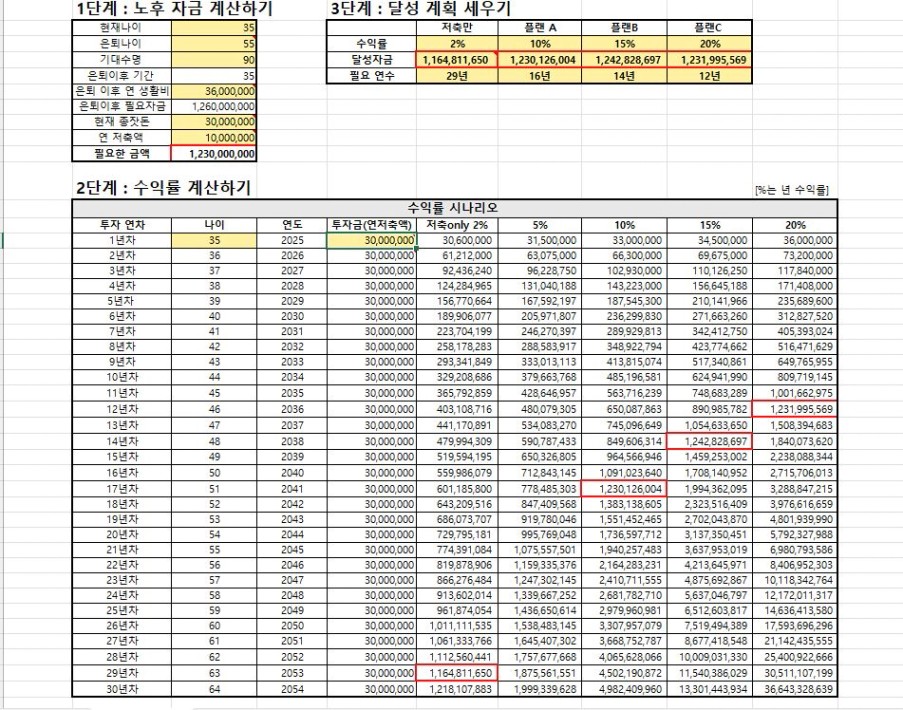Click red-outlined 1,164,811,650 in 29년차 row
The image size is (903, 710).
pos(457,673)
